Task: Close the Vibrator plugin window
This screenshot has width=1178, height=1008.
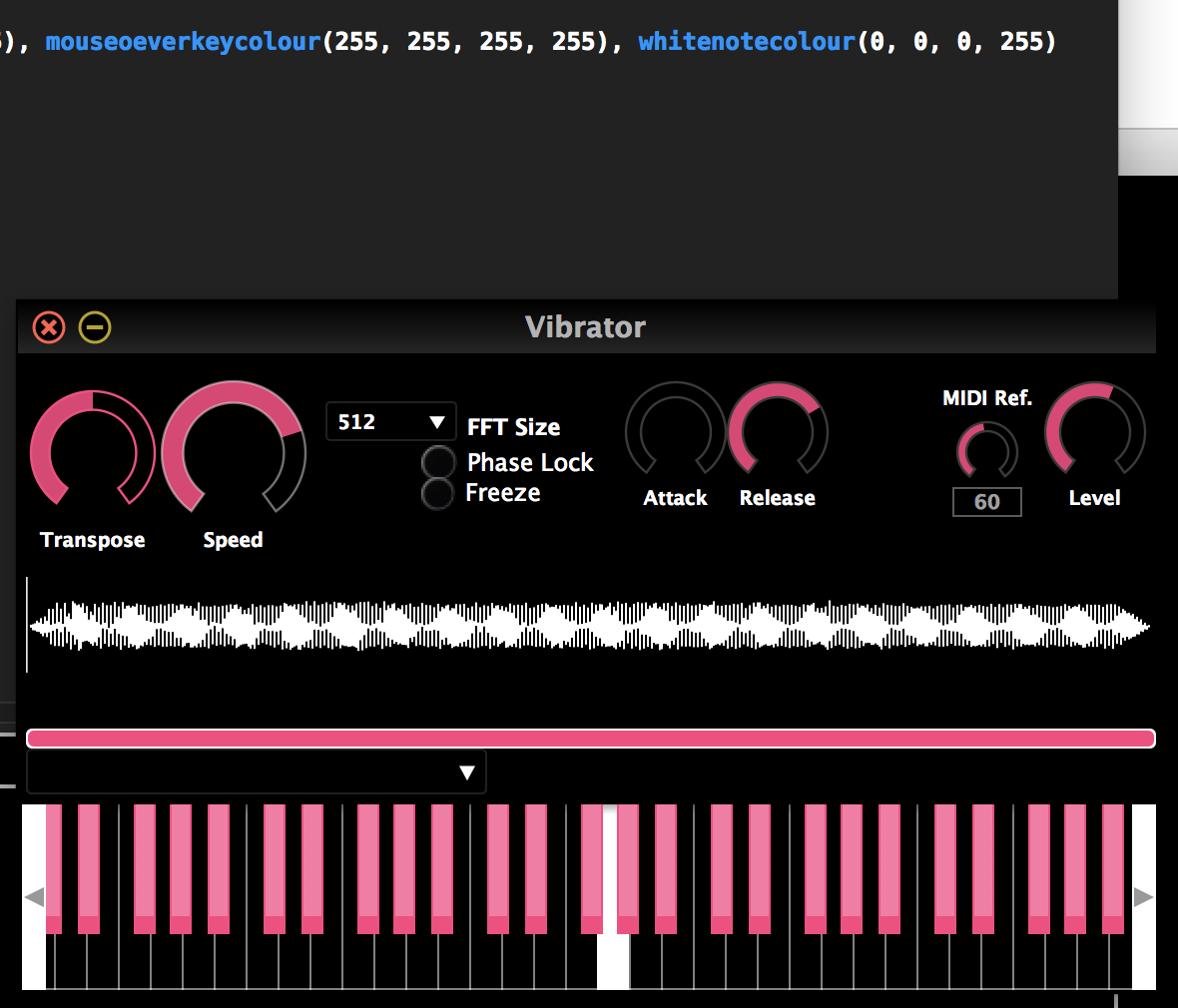Action: tap(49, 327)
